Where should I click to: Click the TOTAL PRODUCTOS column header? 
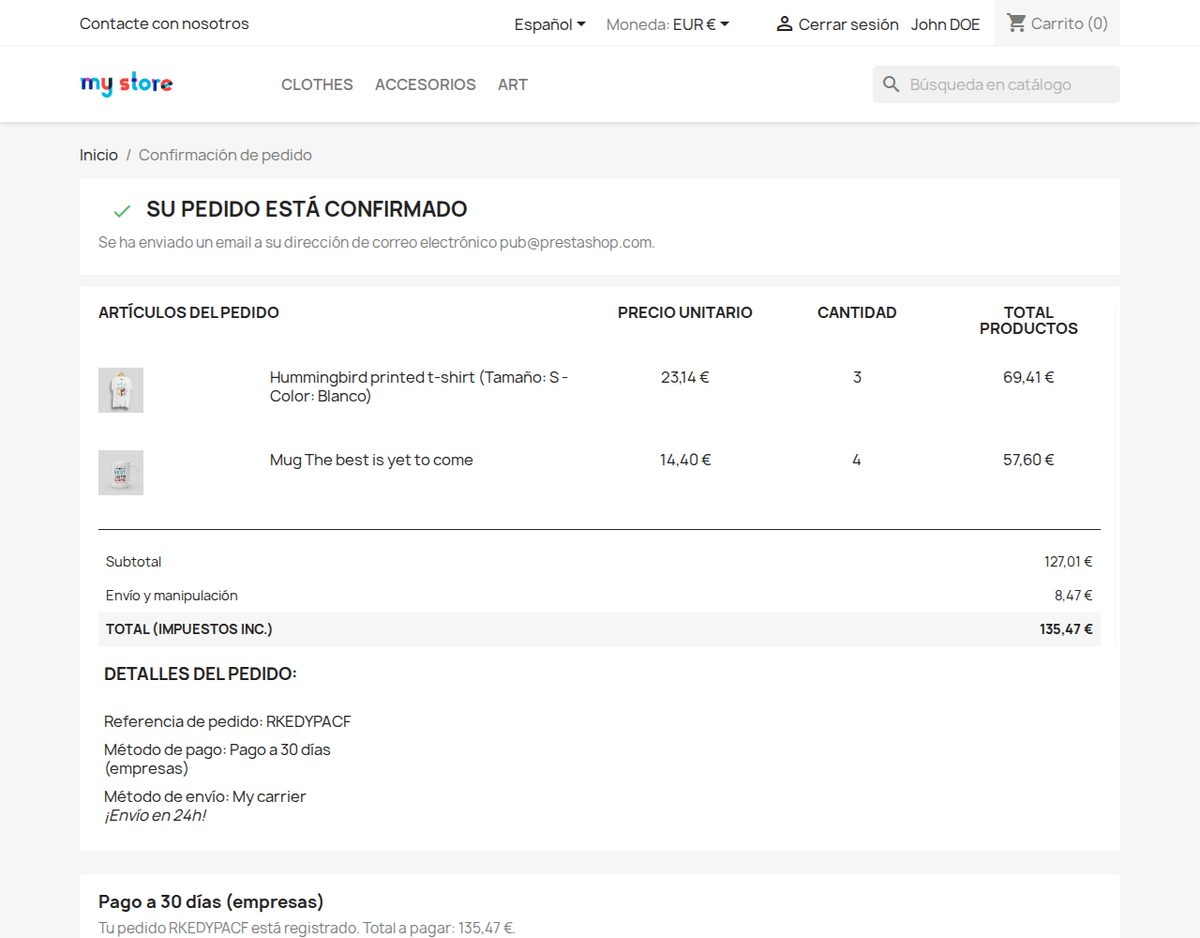(x=1029, y=321)
